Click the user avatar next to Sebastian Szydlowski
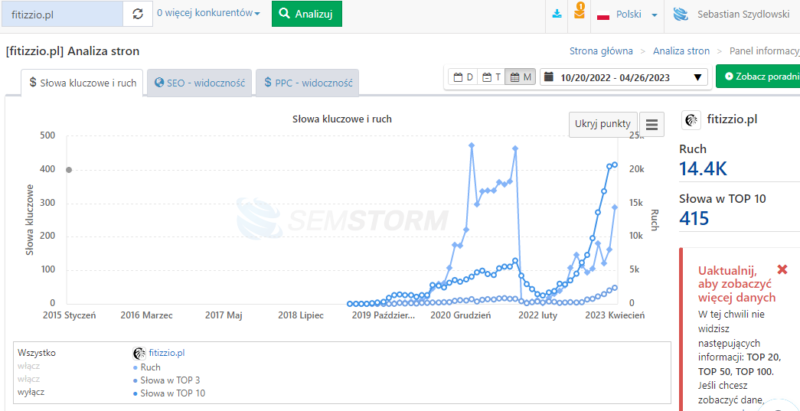The width and height of the screenshot is (800, 411). point(681,16)
